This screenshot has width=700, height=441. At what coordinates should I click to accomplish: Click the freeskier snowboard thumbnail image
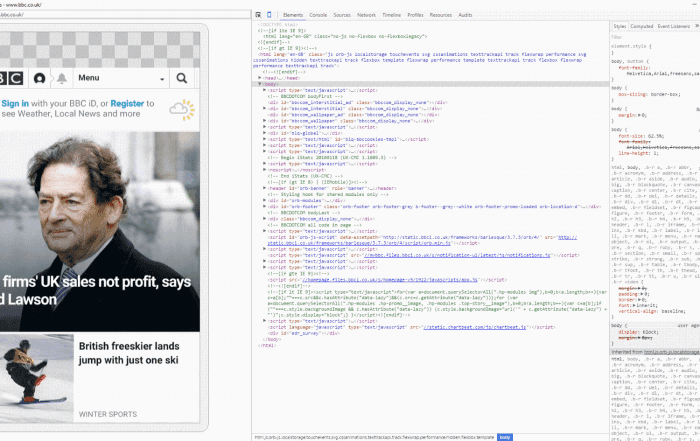[37, 378]
